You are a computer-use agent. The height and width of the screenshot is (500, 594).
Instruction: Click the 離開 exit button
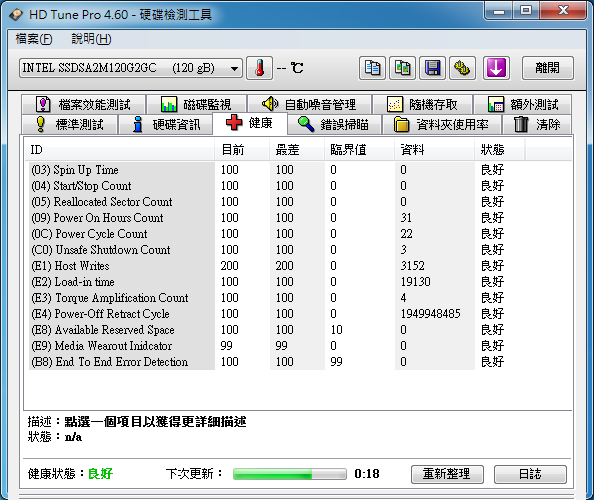(x=548, y=68)
